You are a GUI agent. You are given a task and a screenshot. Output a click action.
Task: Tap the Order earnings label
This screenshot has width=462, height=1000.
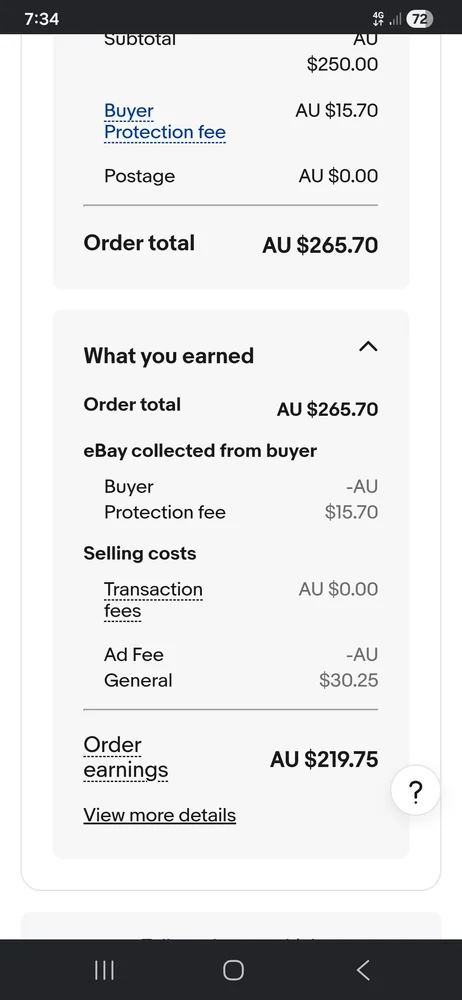coord(126,757)
